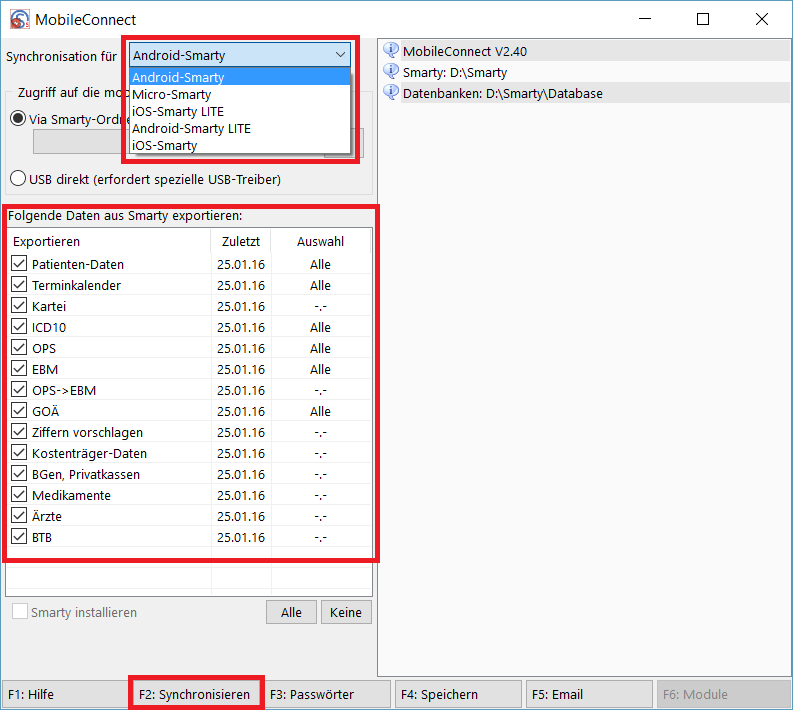
Task: Click Auswahl value -.- for Medikamente
Action: click(x=321, y=496)
